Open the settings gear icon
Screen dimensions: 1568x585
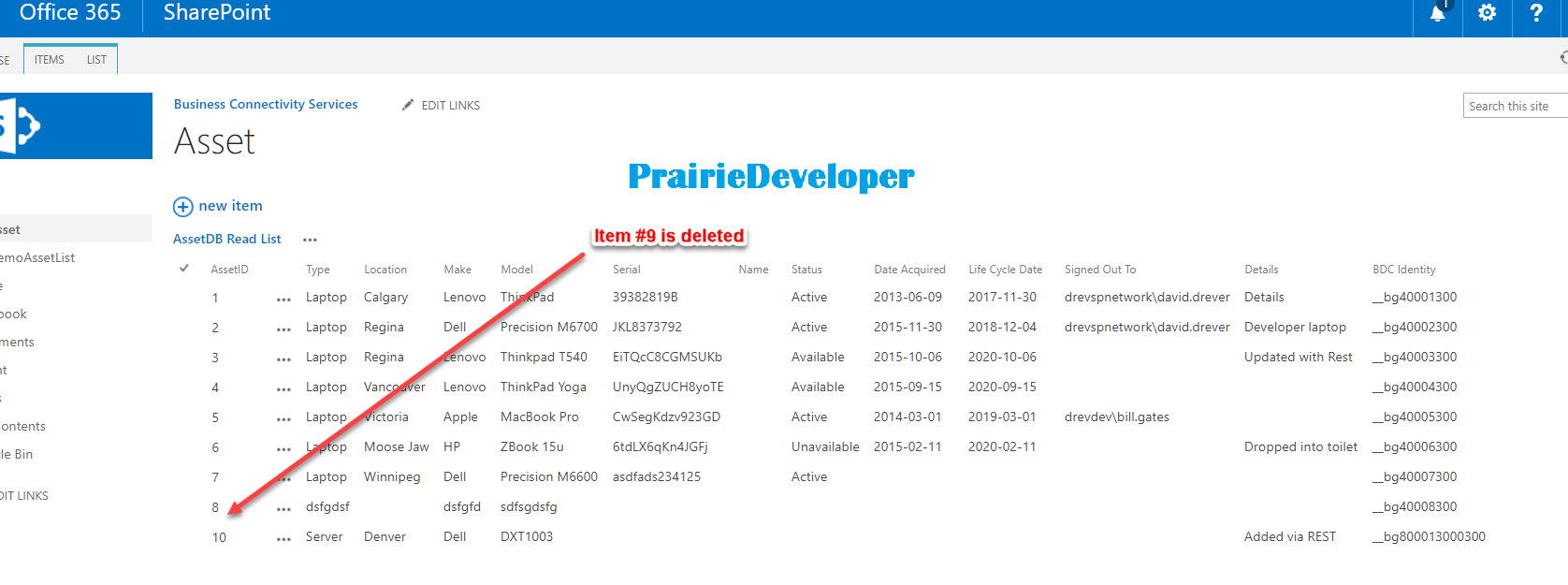tap(1487, 13)
